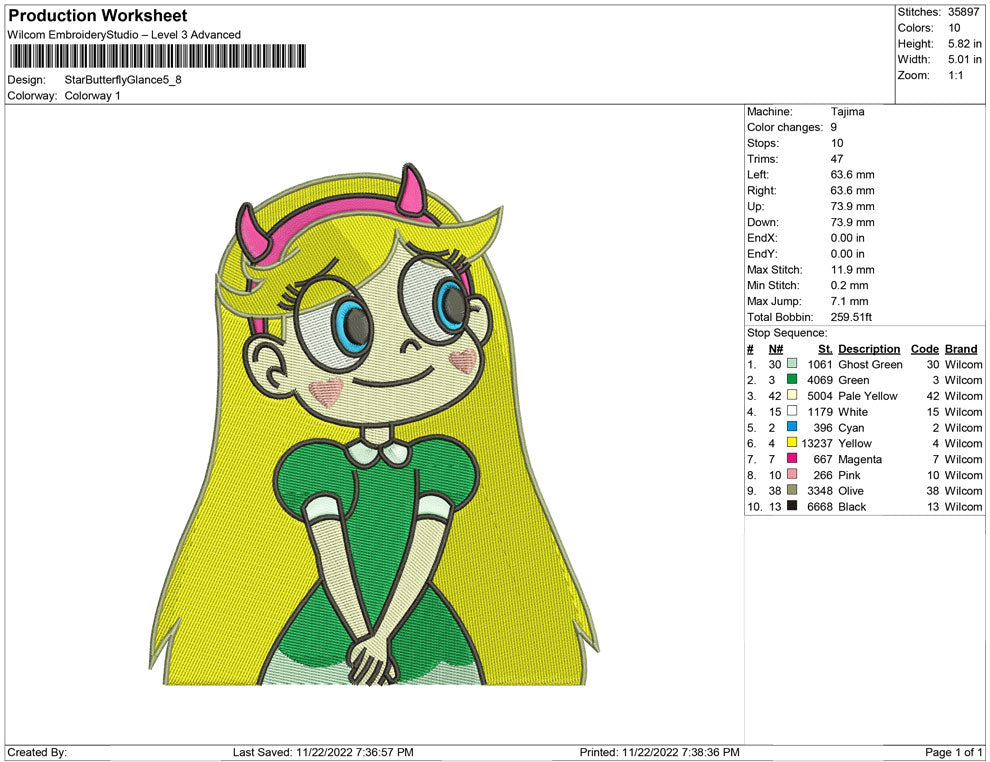Click the Left value 63.6 mm
The height and width of the screenshot is (762, 990).
coord(852,175)
